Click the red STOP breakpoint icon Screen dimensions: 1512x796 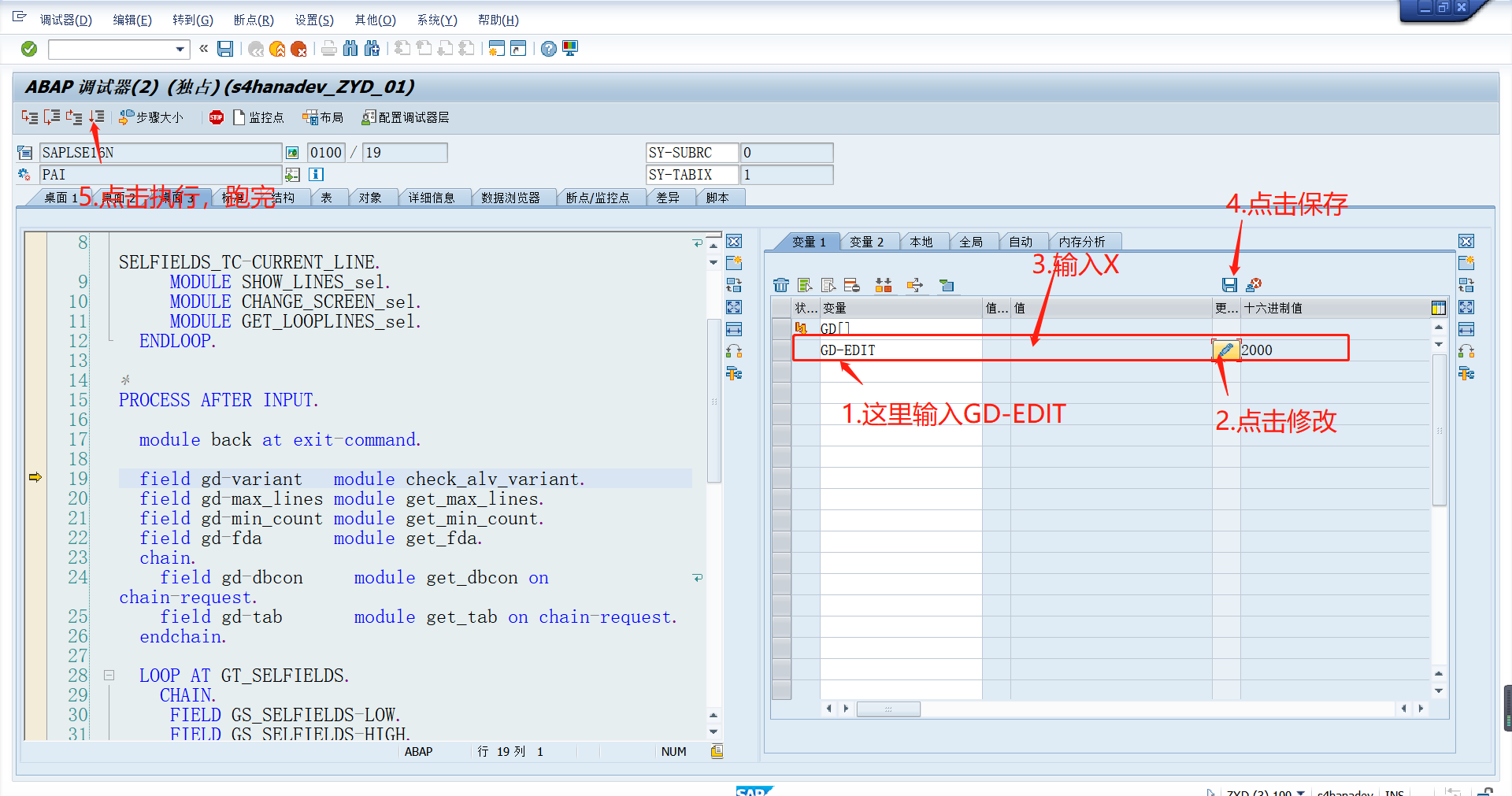tap(216, 117)
